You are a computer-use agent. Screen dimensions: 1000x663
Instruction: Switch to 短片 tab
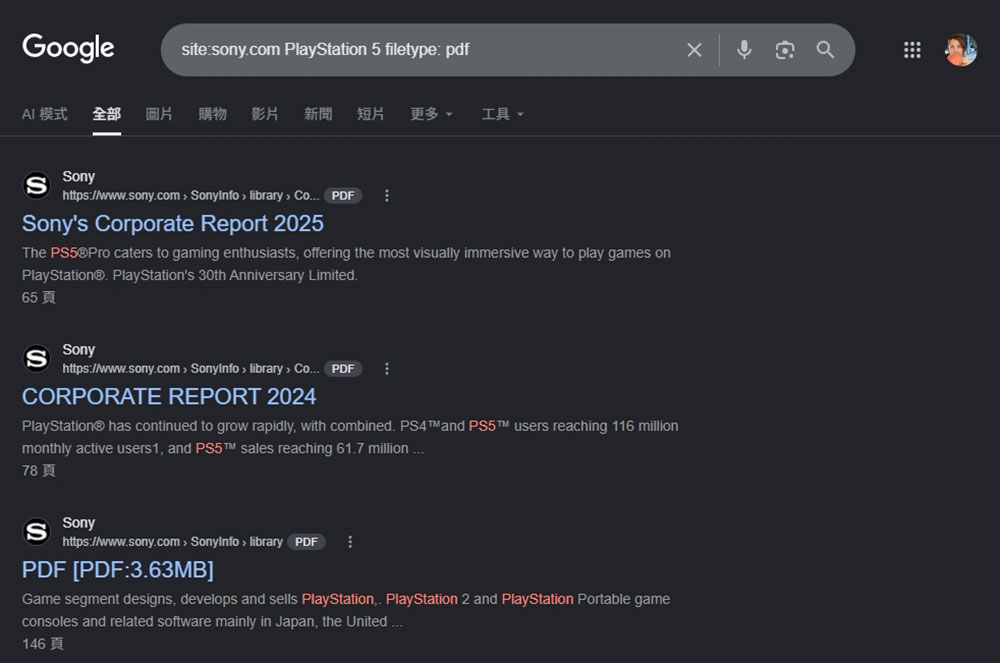click(x=371, y=114)
